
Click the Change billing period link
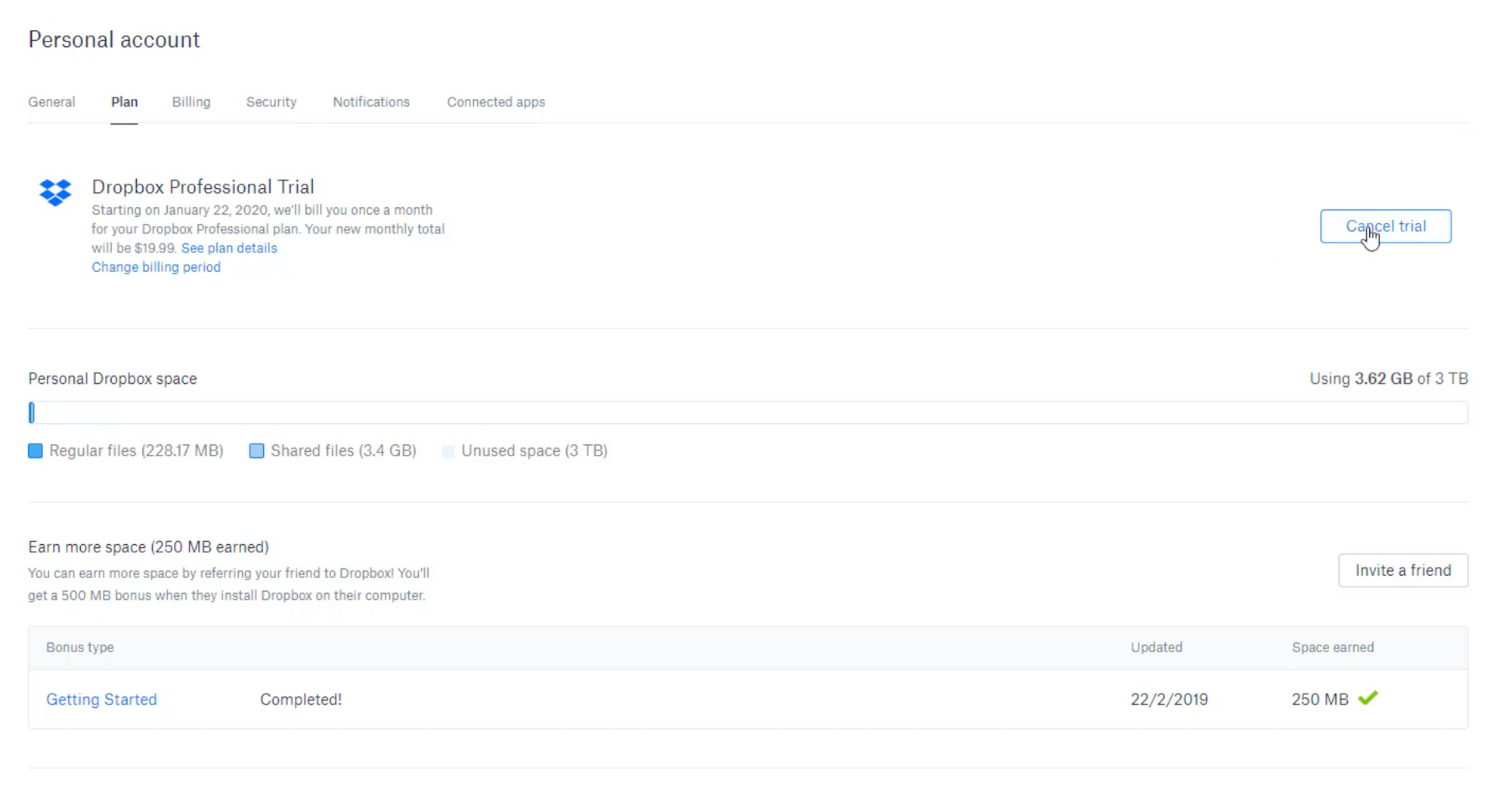[156, 267]
